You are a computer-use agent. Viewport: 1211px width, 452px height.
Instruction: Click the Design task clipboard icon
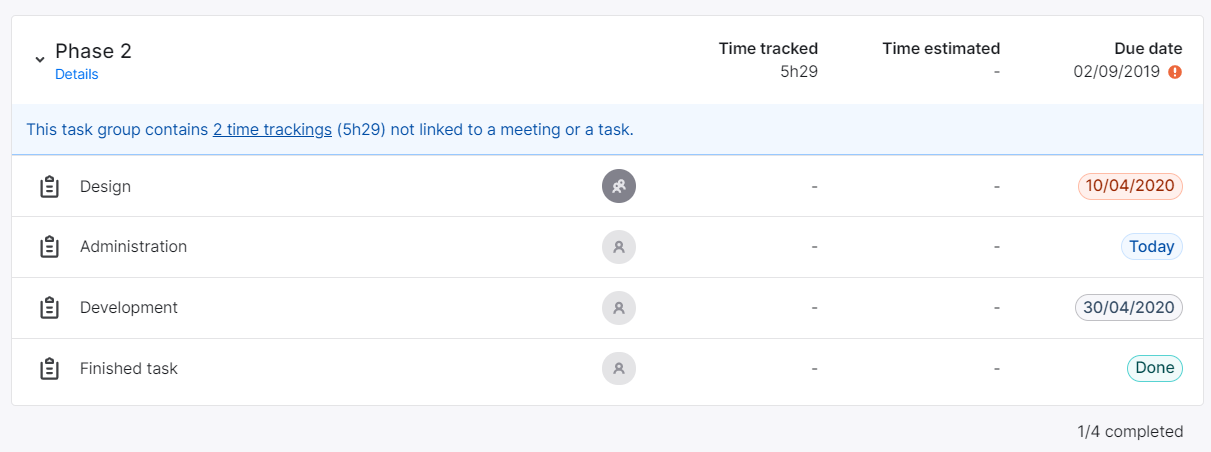pos(49,186)
